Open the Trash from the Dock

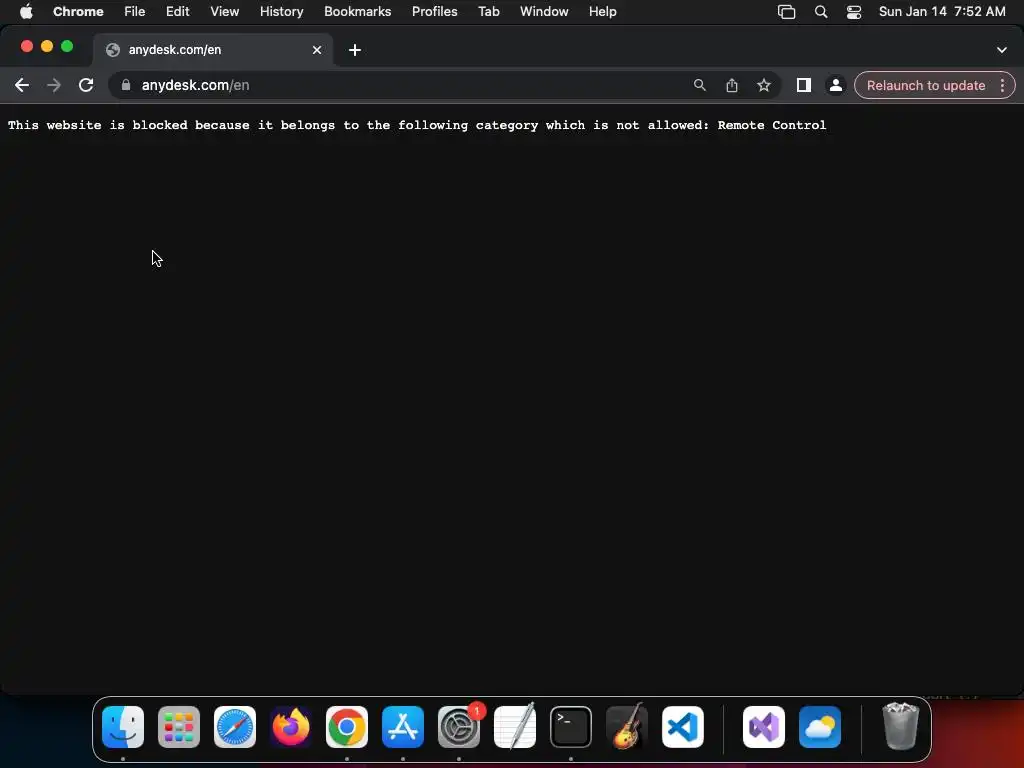(901, 726)
